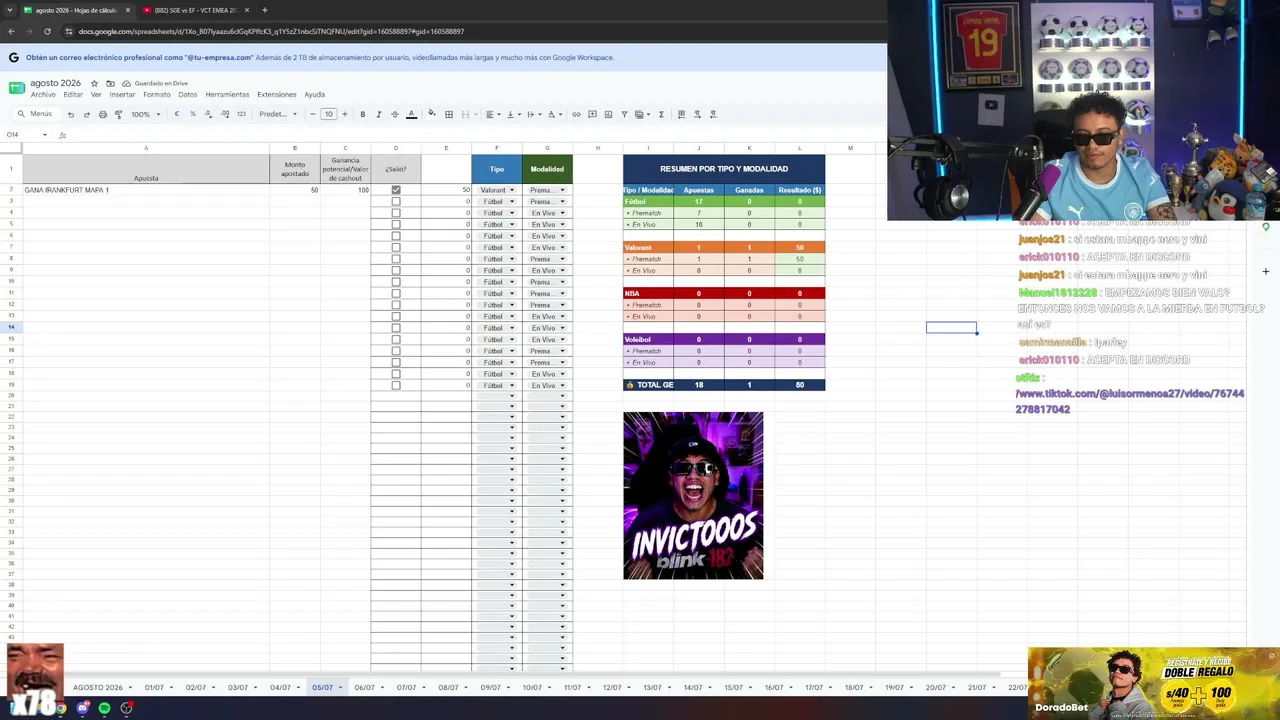Tick the ¿Salió? checkbox in row 12
The width and height of the screenshot is (1280, 720).
tap(396, 305)
